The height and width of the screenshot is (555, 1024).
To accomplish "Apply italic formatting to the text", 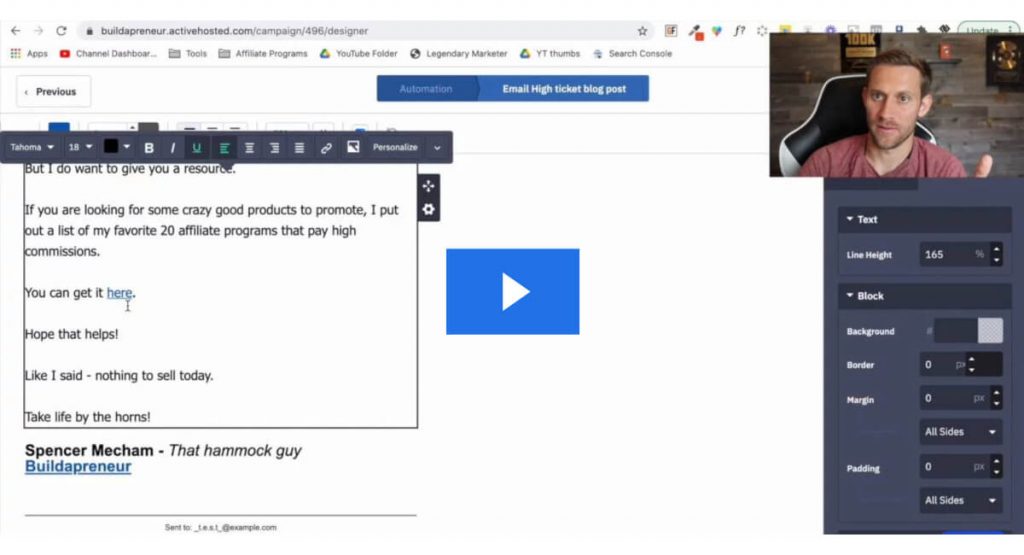I will point(172,148).
